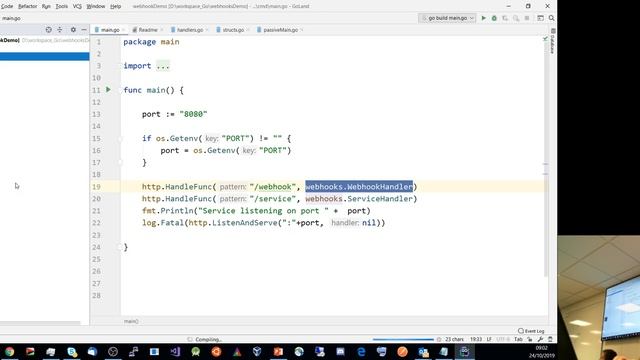Hide the Project tool window
Viewport: 640px width, 360px height.
tap(84, 30)
